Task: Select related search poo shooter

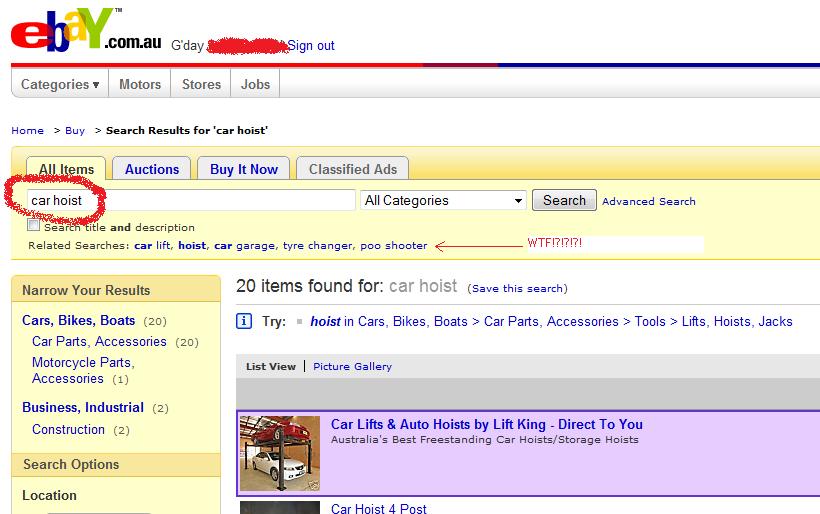Action: 393,245
